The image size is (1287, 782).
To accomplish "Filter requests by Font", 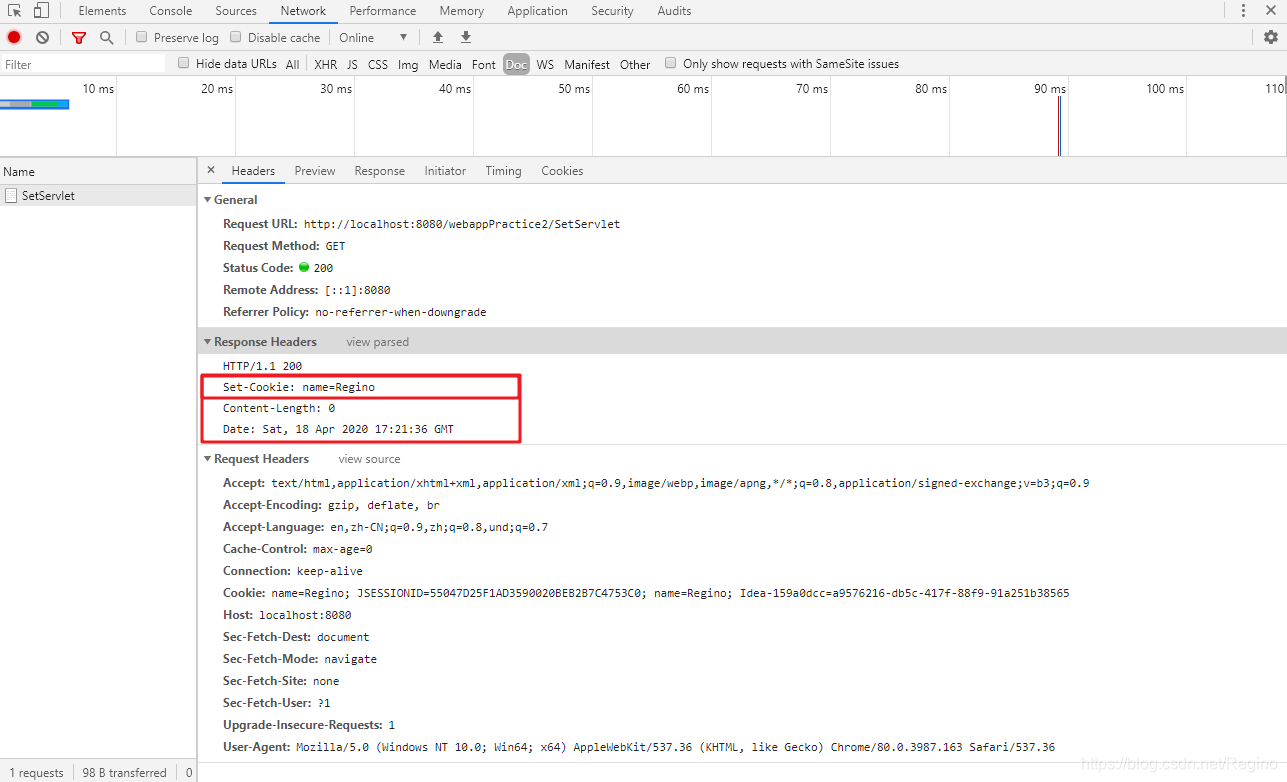I will coord(484,64).
